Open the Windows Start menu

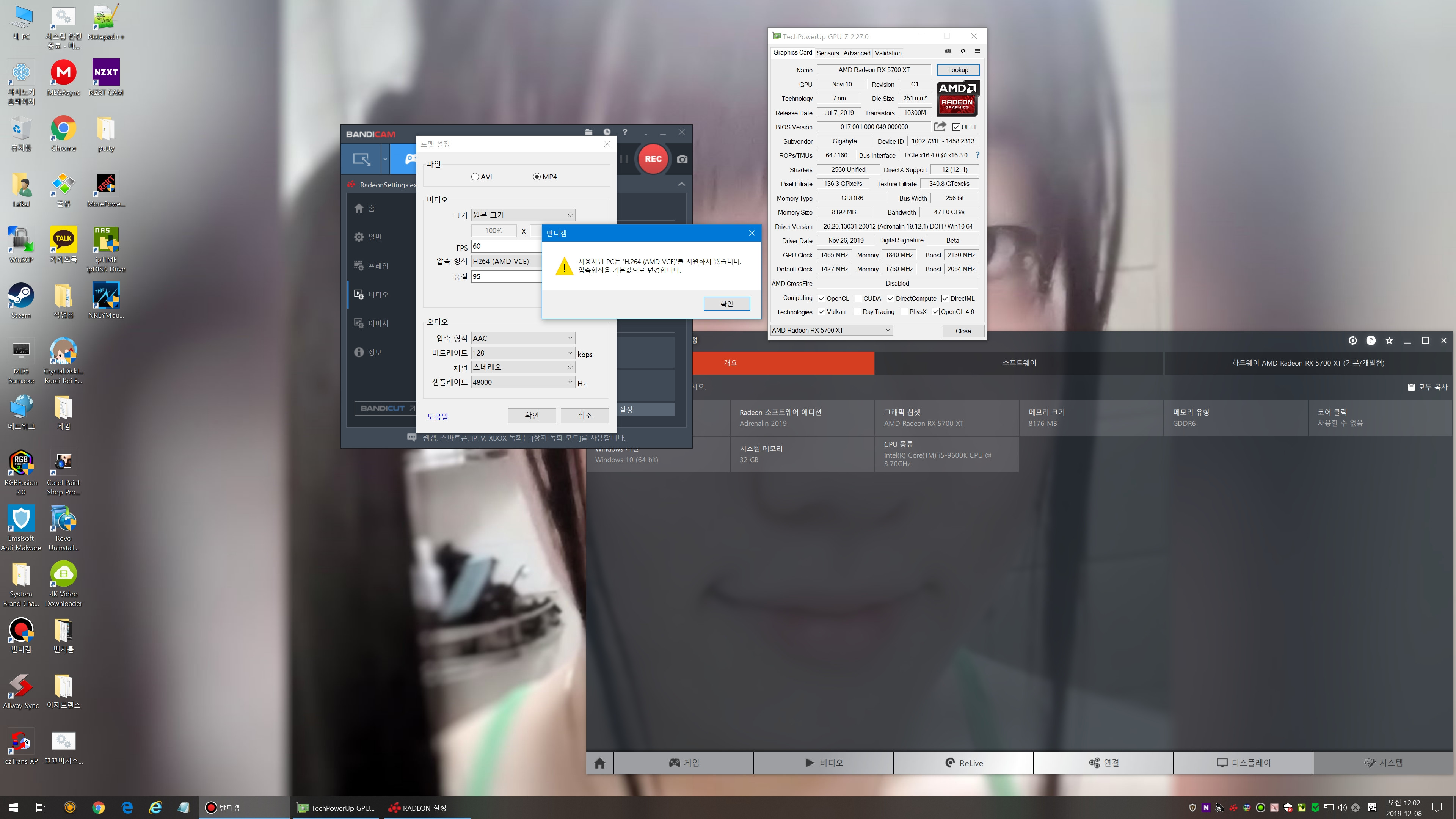[14, 808]
